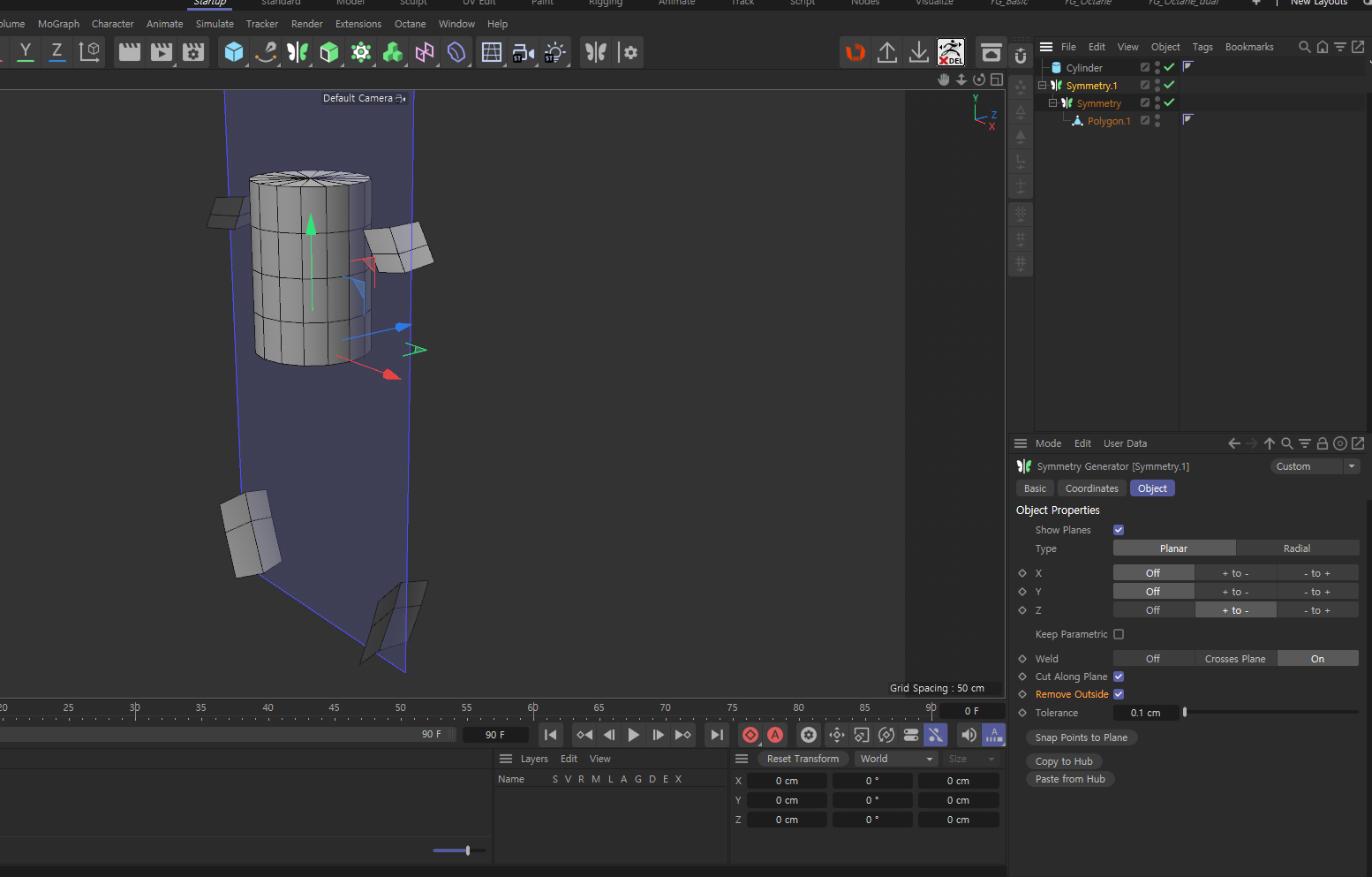Add a Light object from toolbar
This screenshot has height=877, width=1372.
(555, 52)
